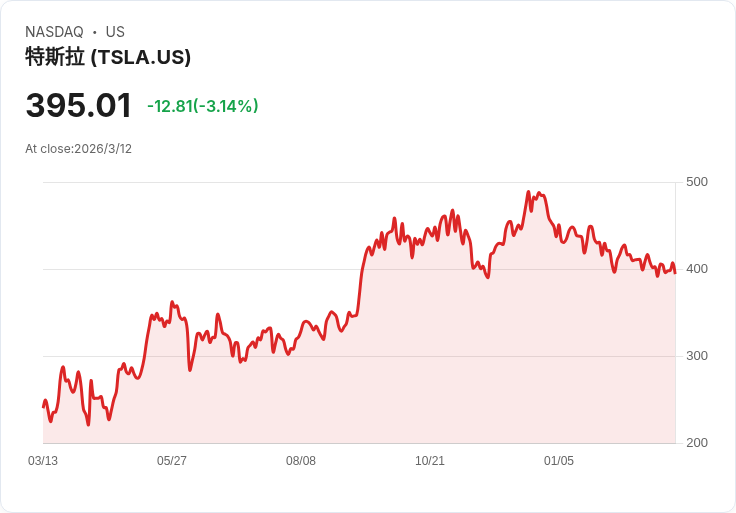
Task: Click the NASDAQ exchange label
Action: pos(54,32)
